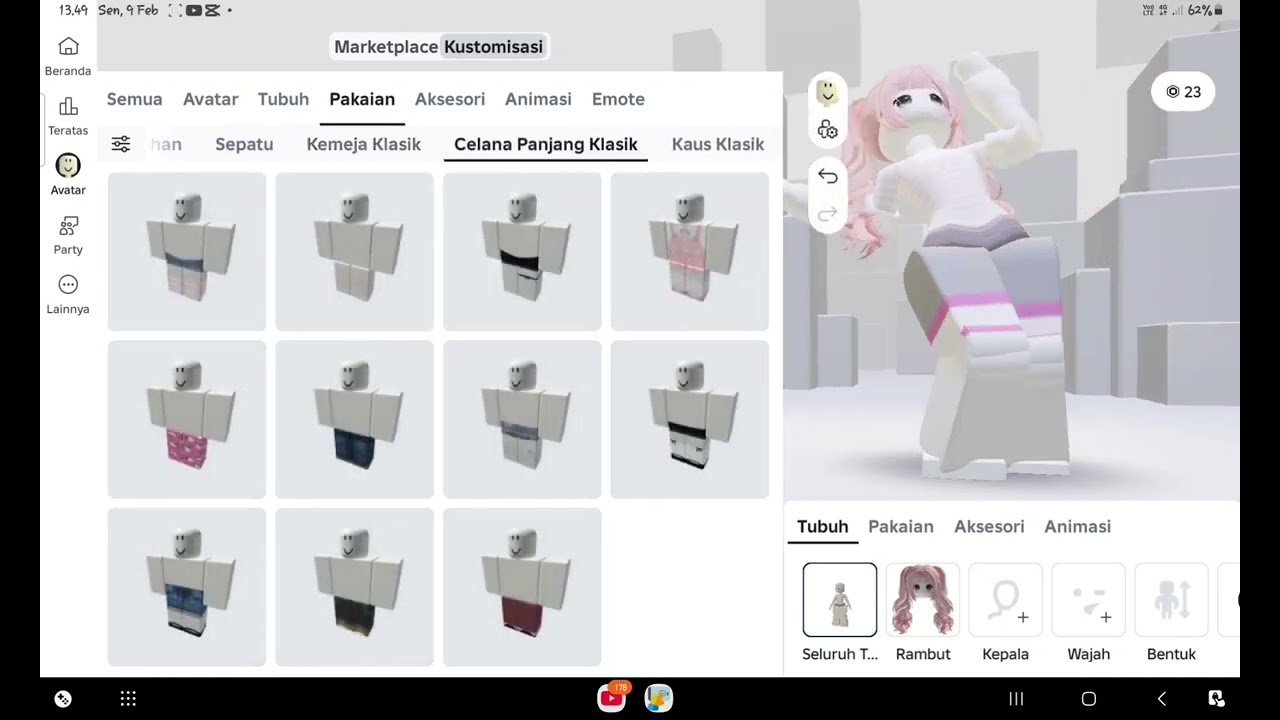Select pants with black waistband thumbnail
The width and height of the screenshot is (1280, 720).
tap(522, 251)
